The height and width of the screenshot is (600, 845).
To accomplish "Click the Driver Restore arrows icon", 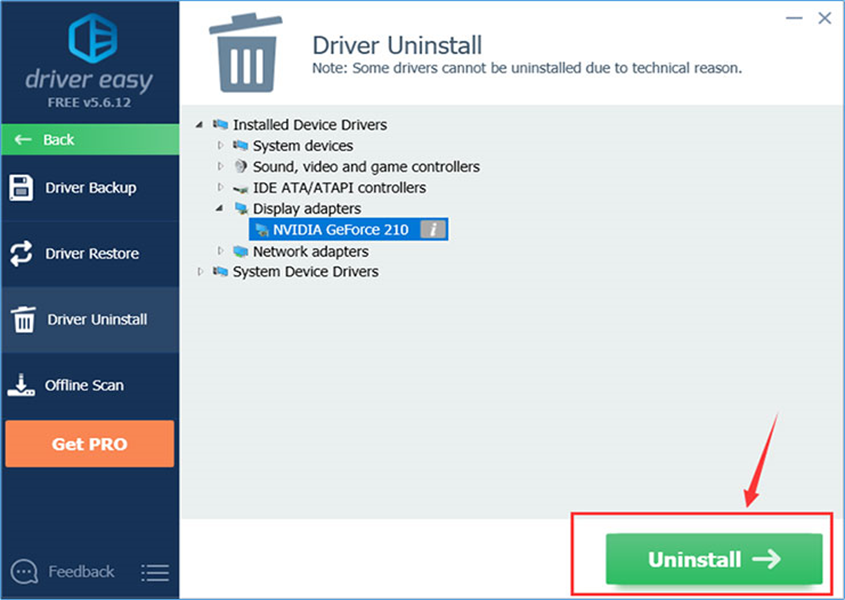I will [x=21, y=253].
